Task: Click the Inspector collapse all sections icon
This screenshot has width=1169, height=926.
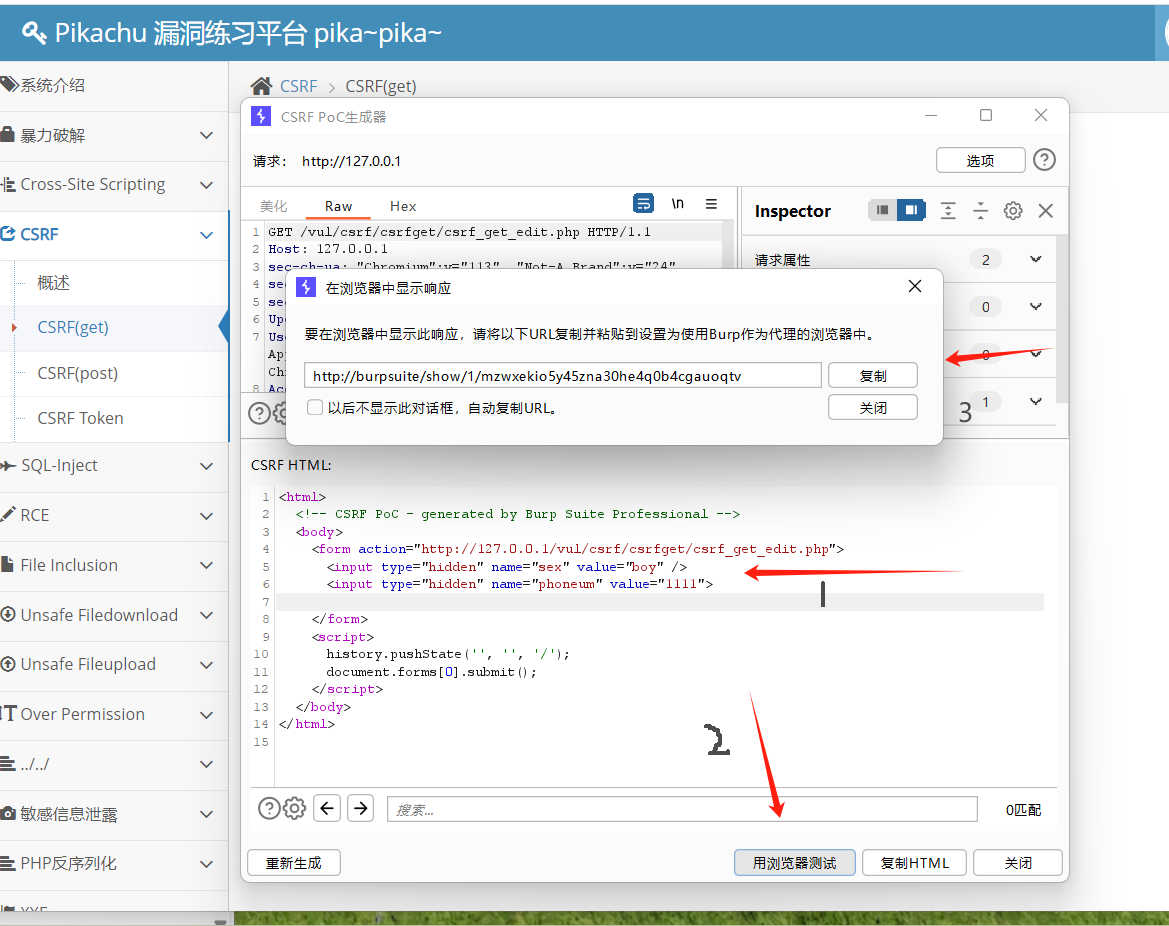Action: 980,211
